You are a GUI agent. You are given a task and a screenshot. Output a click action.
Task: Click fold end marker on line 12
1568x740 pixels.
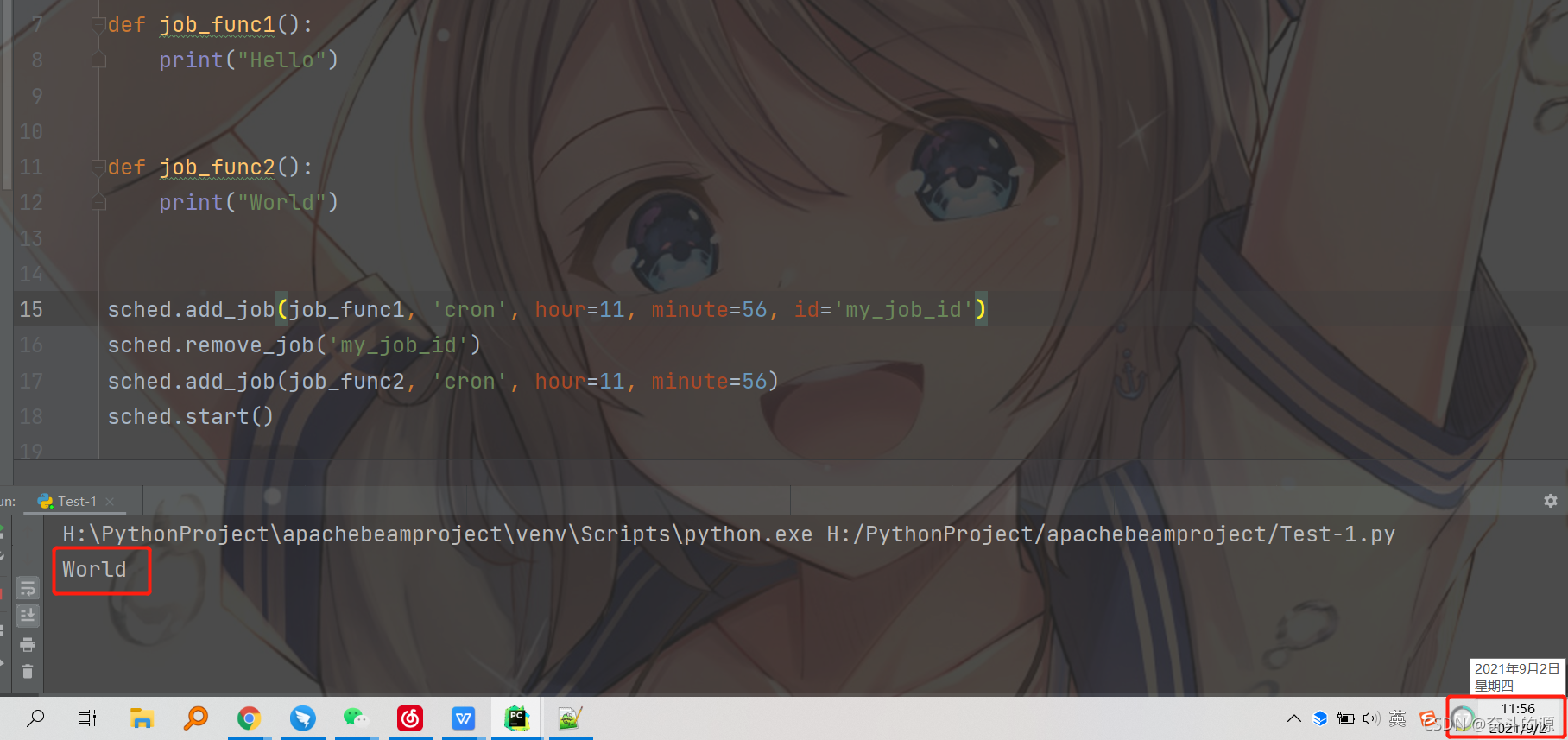click(x=98, y=202)
